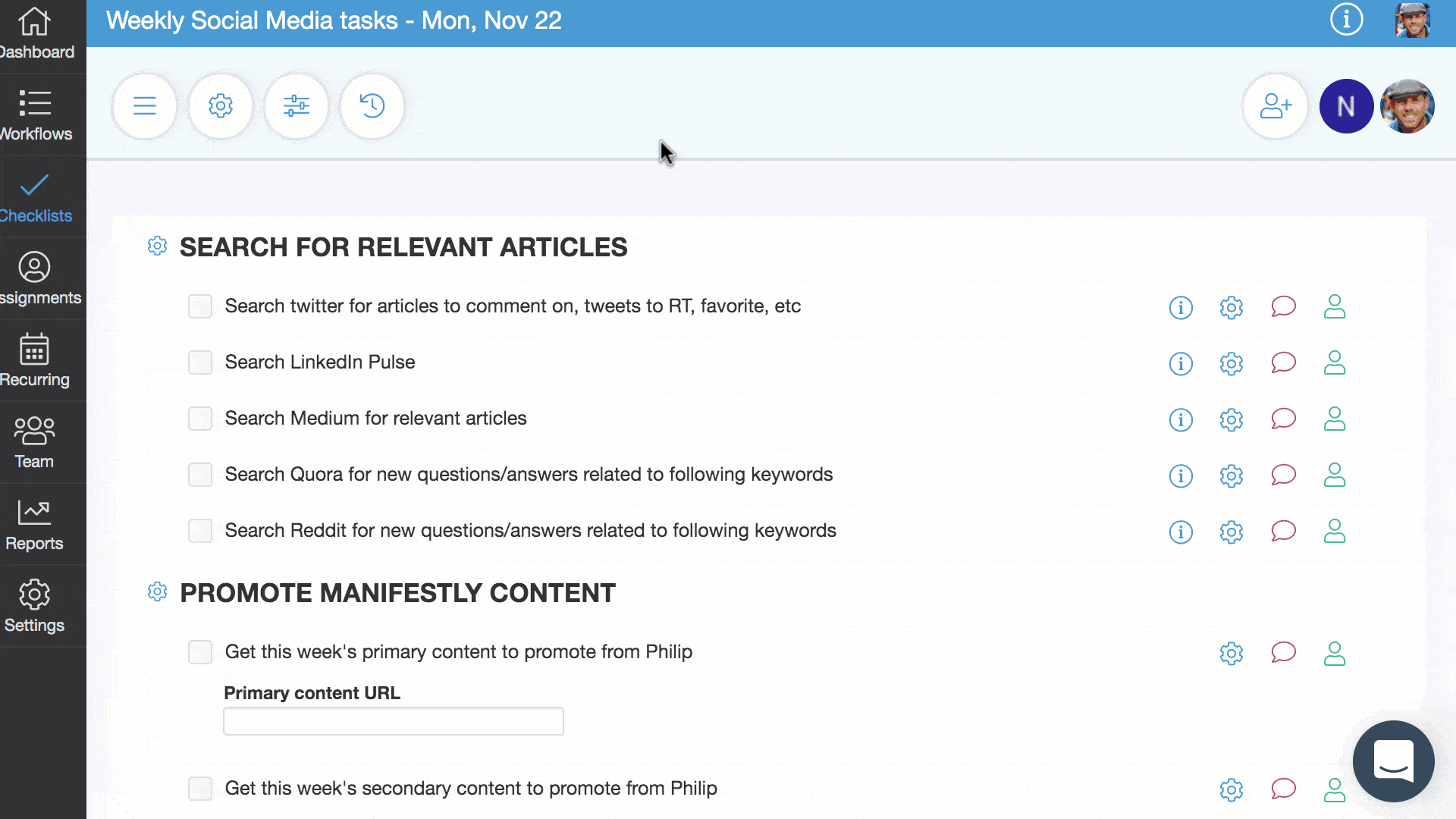The width and height of the screenshot is (1456, 819).
Task: Open Reports in the sidebar
Action: pyautogui.click(x=35, y=524)
